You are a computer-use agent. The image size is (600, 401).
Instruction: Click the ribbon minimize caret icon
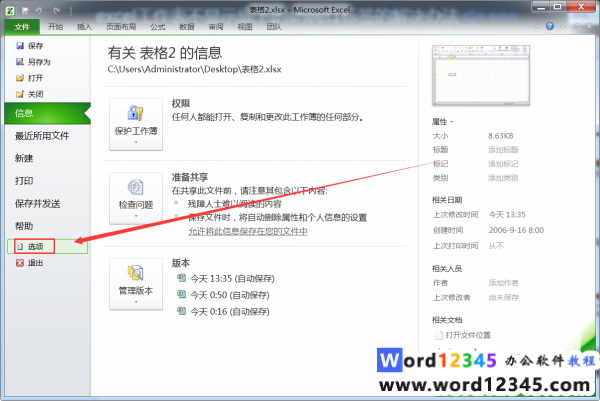coord(537,26)
